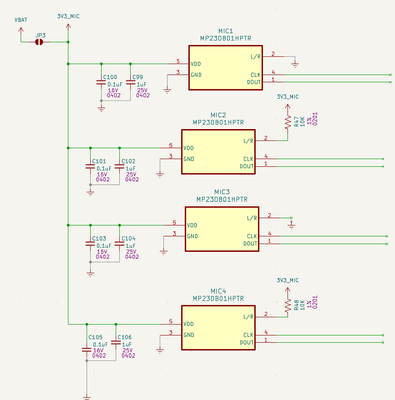Select capacitor C99 symbol
The height and width of the screenshot is (400, 395).
130,82
